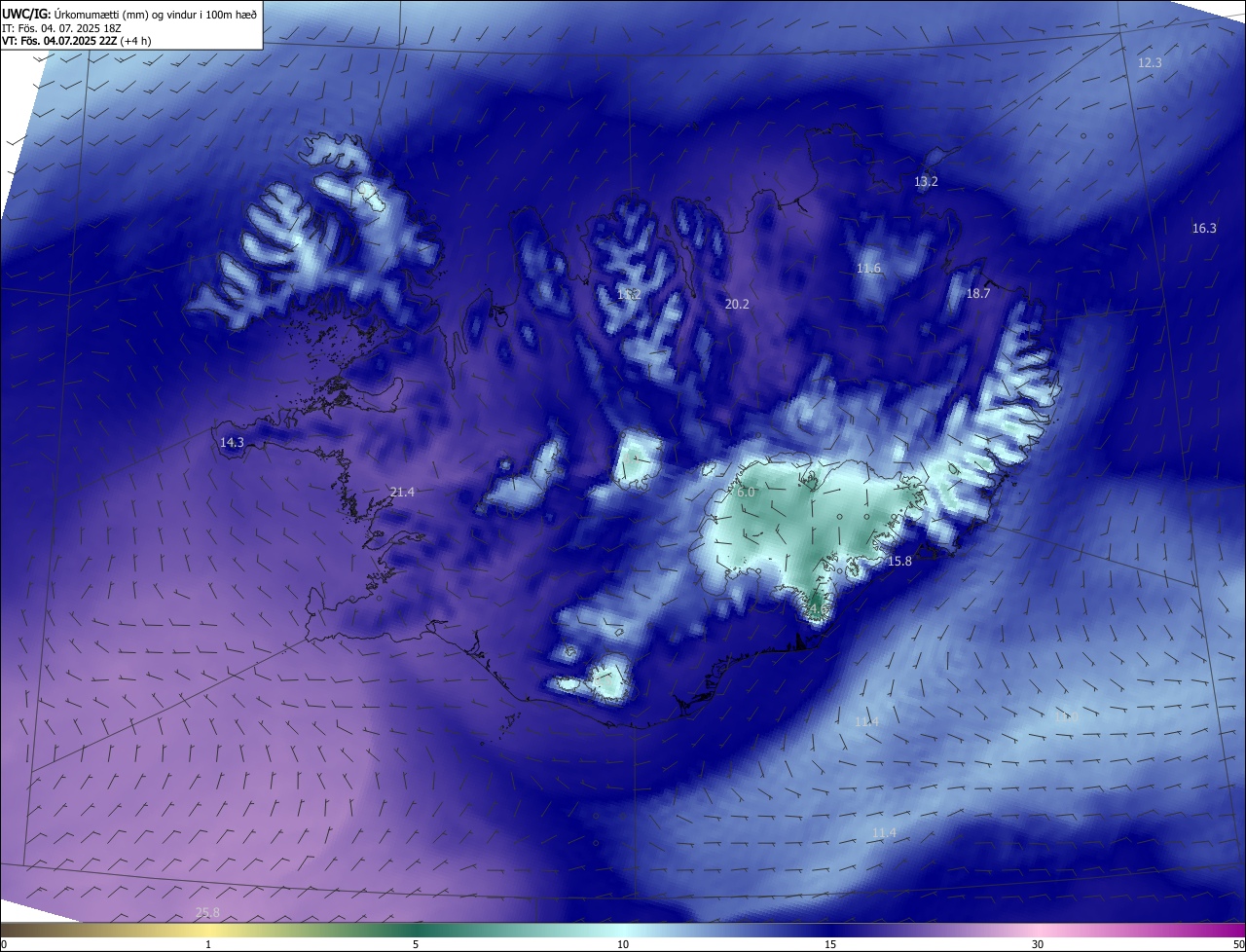This screenshot has height=952, width=1246.
Task: Click the colour scale tick label 15
Action: click(x=830, y=944)
